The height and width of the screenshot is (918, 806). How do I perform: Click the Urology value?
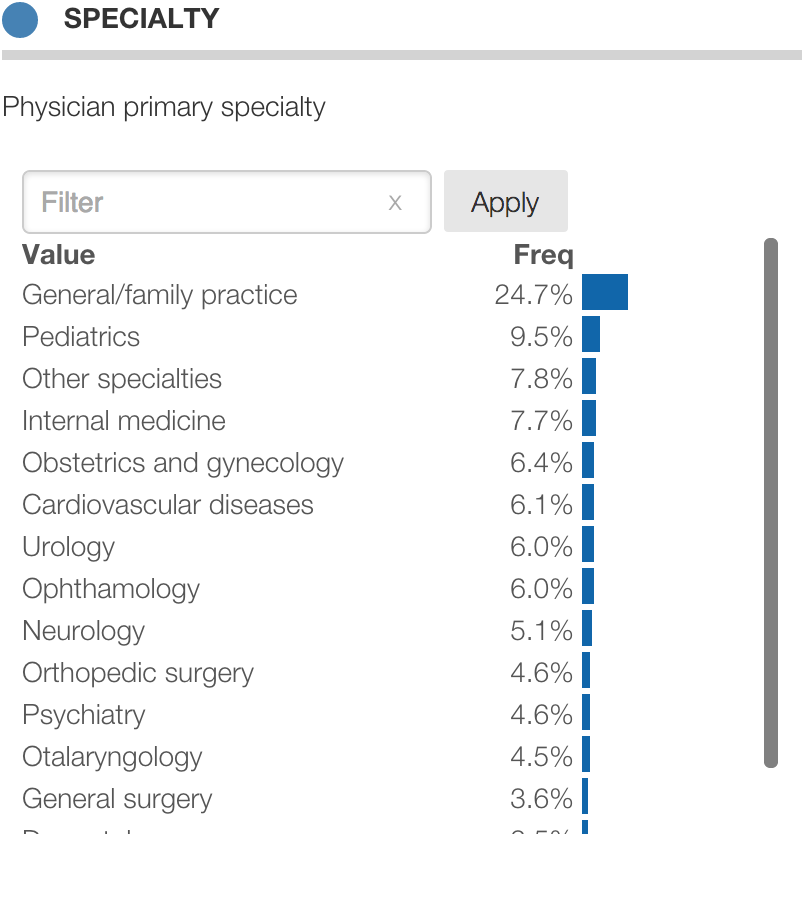click(x=69, y=547)
